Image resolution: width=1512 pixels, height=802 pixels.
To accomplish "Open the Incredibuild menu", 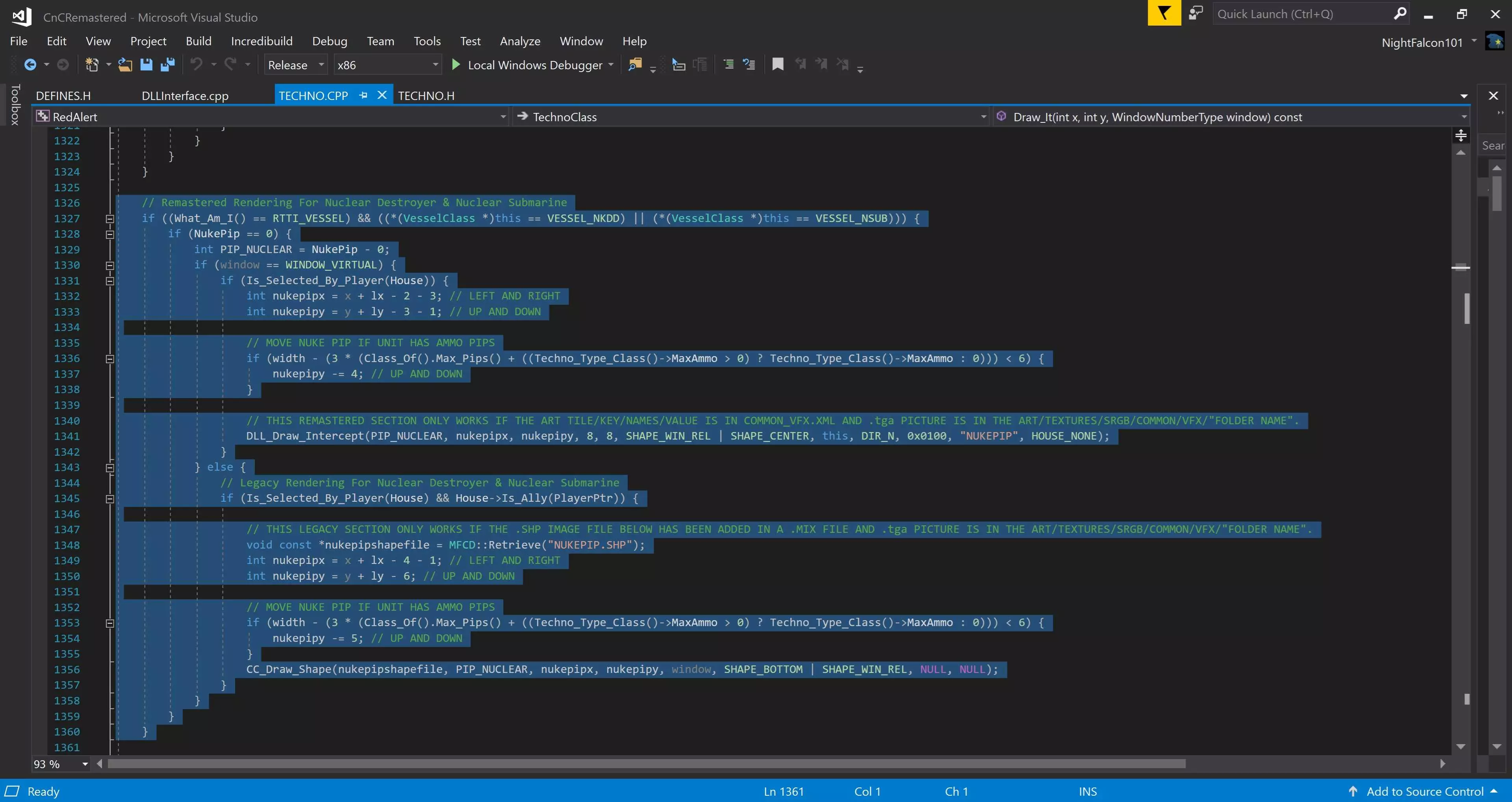I will [x=261, y=41].
